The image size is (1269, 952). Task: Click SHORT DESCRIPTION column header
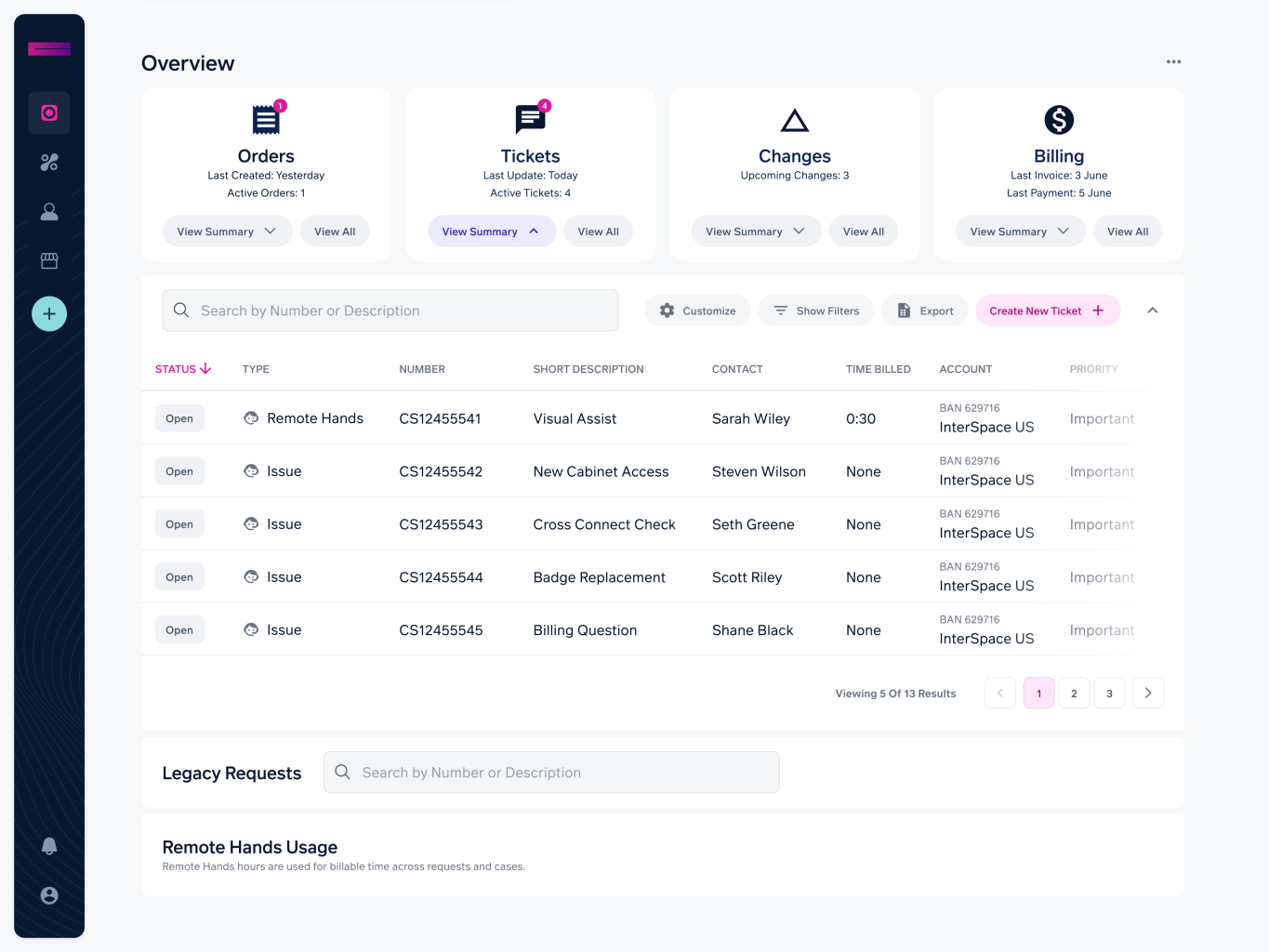[x=588, y=369]
